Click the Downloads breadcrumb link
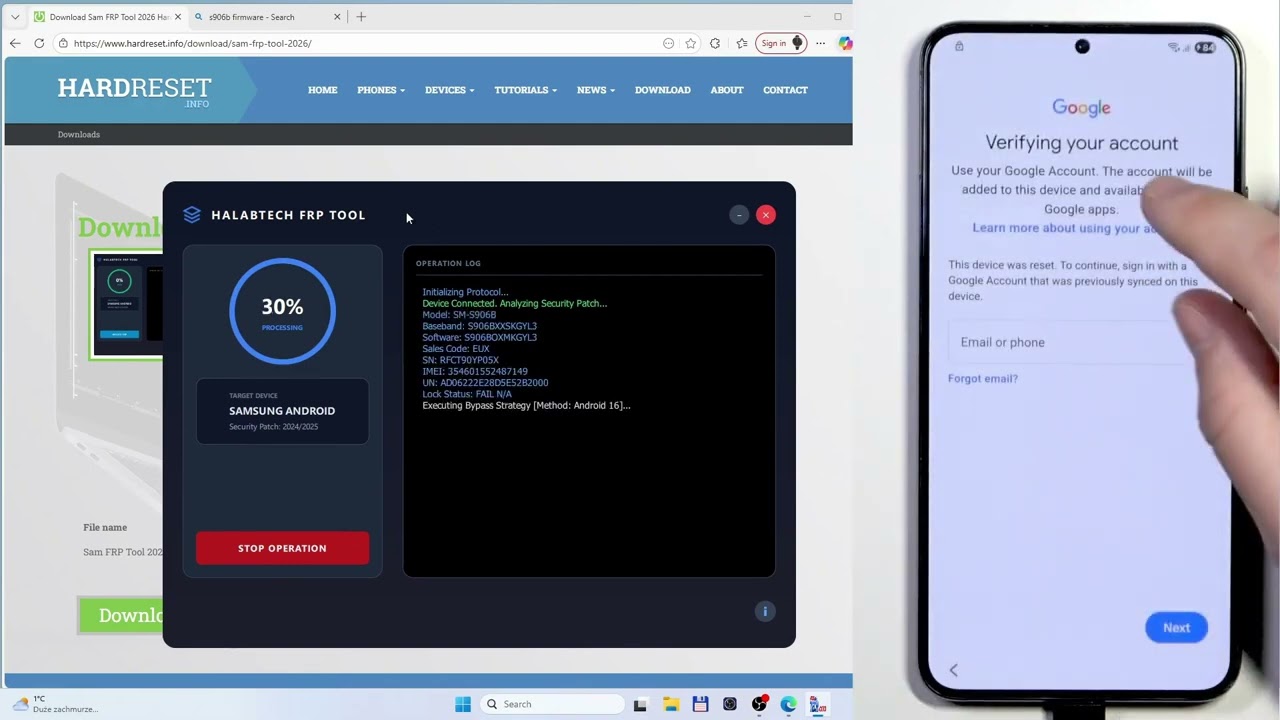This screenshot has width=1280, height=720. click(x=79, y=134)
